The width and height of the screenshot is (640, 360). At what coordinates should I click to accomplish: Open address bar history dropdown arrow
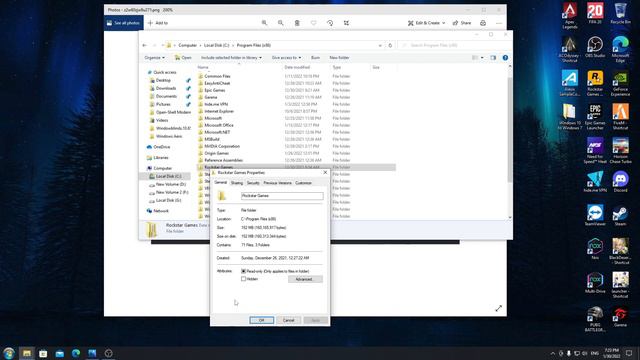pos(380,45)
